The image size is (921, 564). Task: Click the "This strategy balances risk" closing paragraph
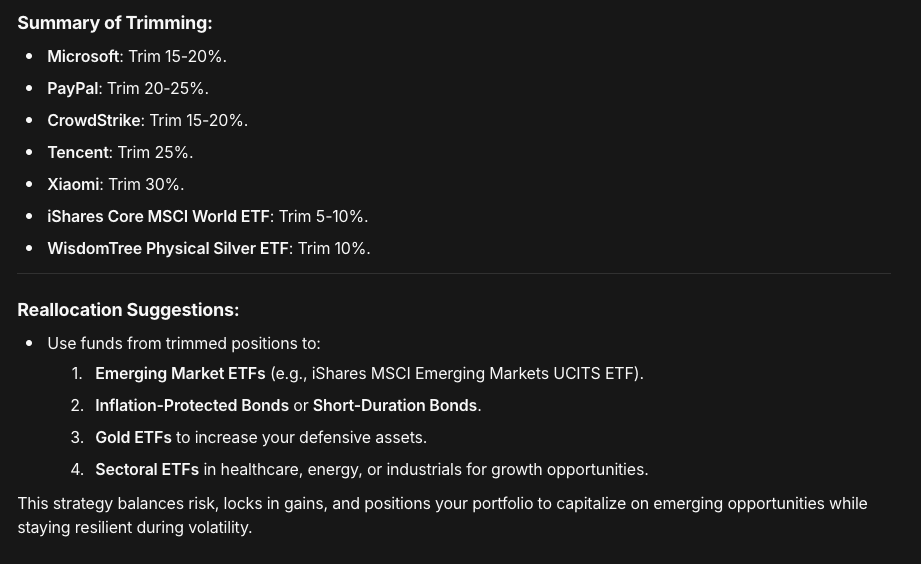pos(441,515)
